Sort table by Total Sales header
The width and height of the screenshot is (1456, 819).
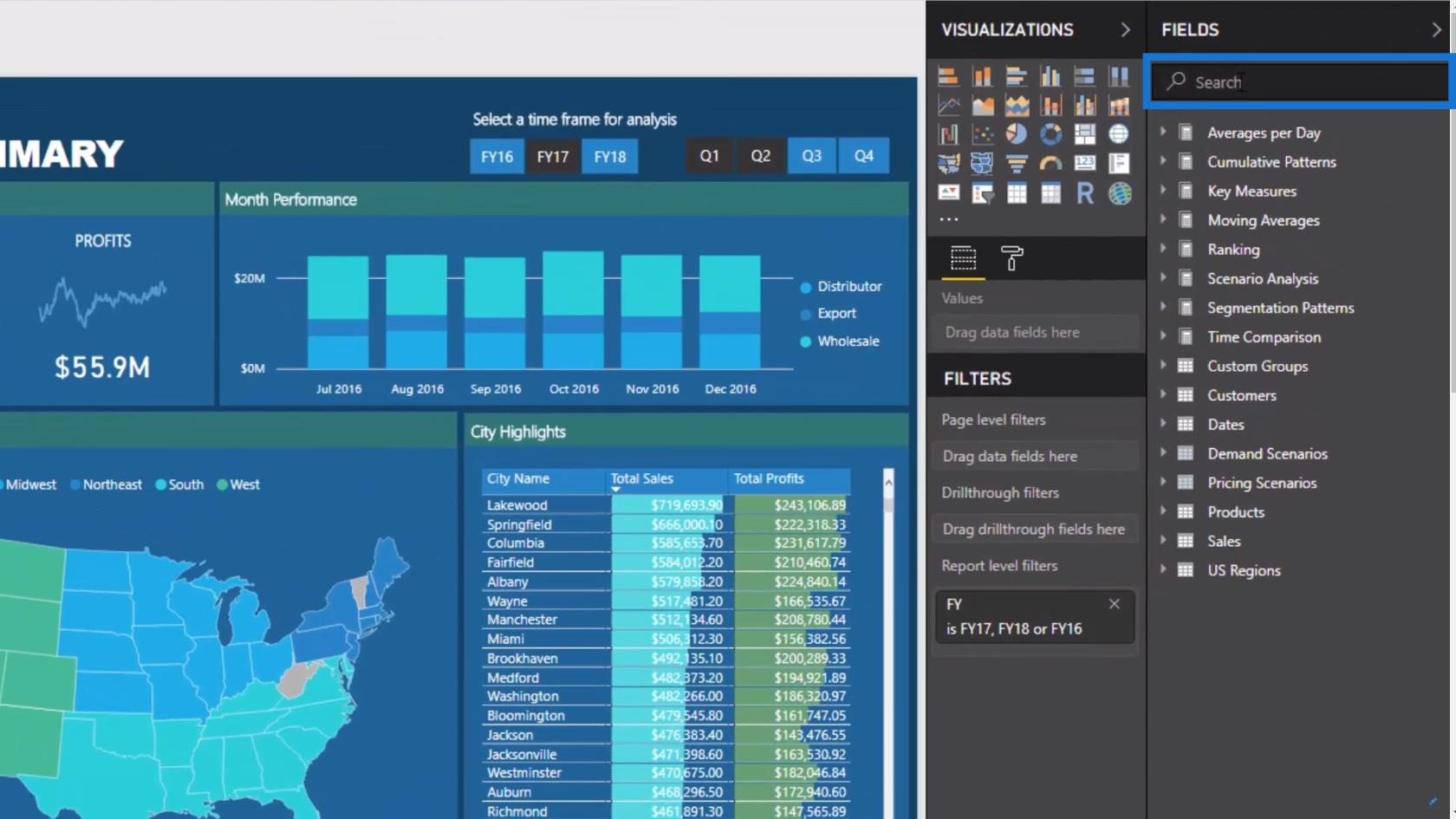coord(642,478)
